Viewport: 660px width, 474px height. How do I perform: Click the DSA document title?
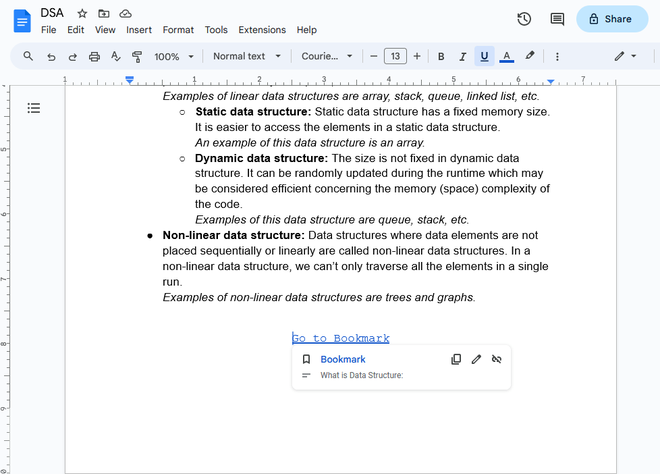pyautogui.click(x=52, y=13)
